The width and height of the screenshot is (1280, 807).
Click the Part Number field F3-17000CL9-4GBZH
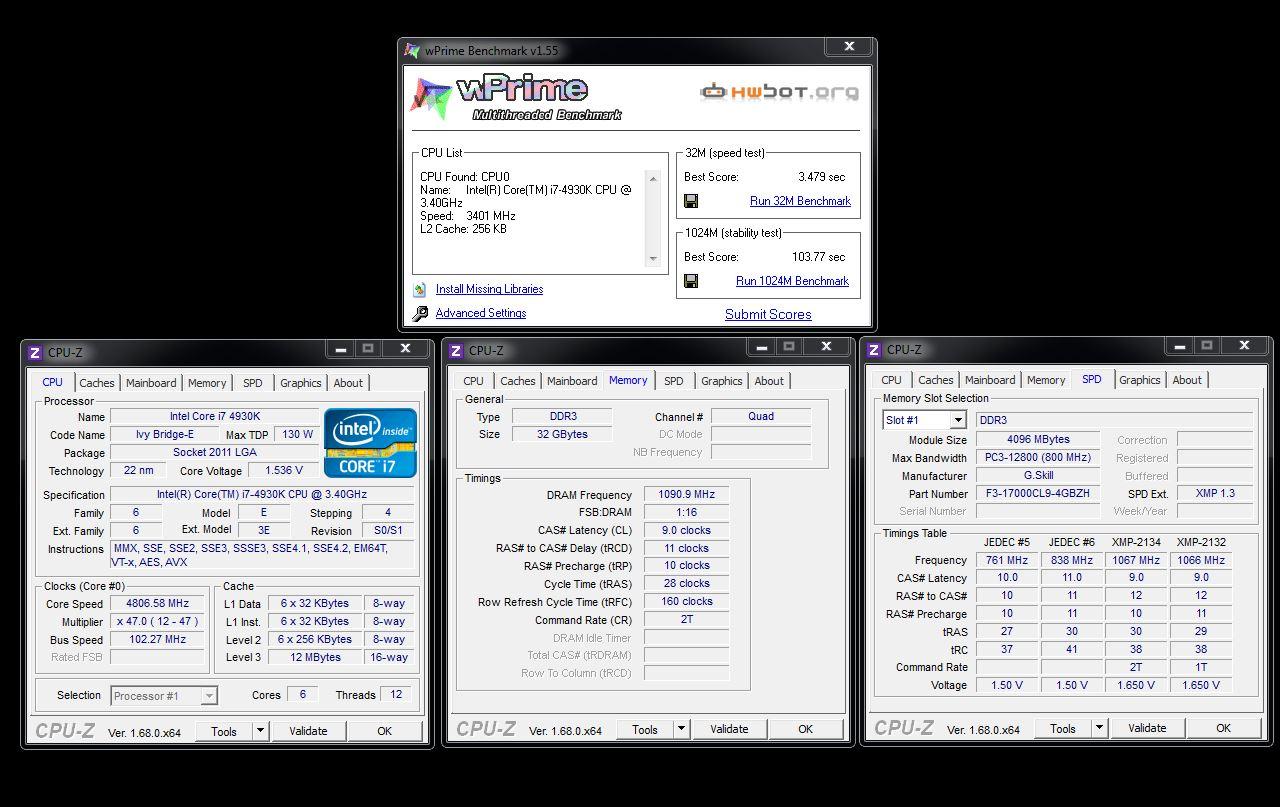point(1038,494)
